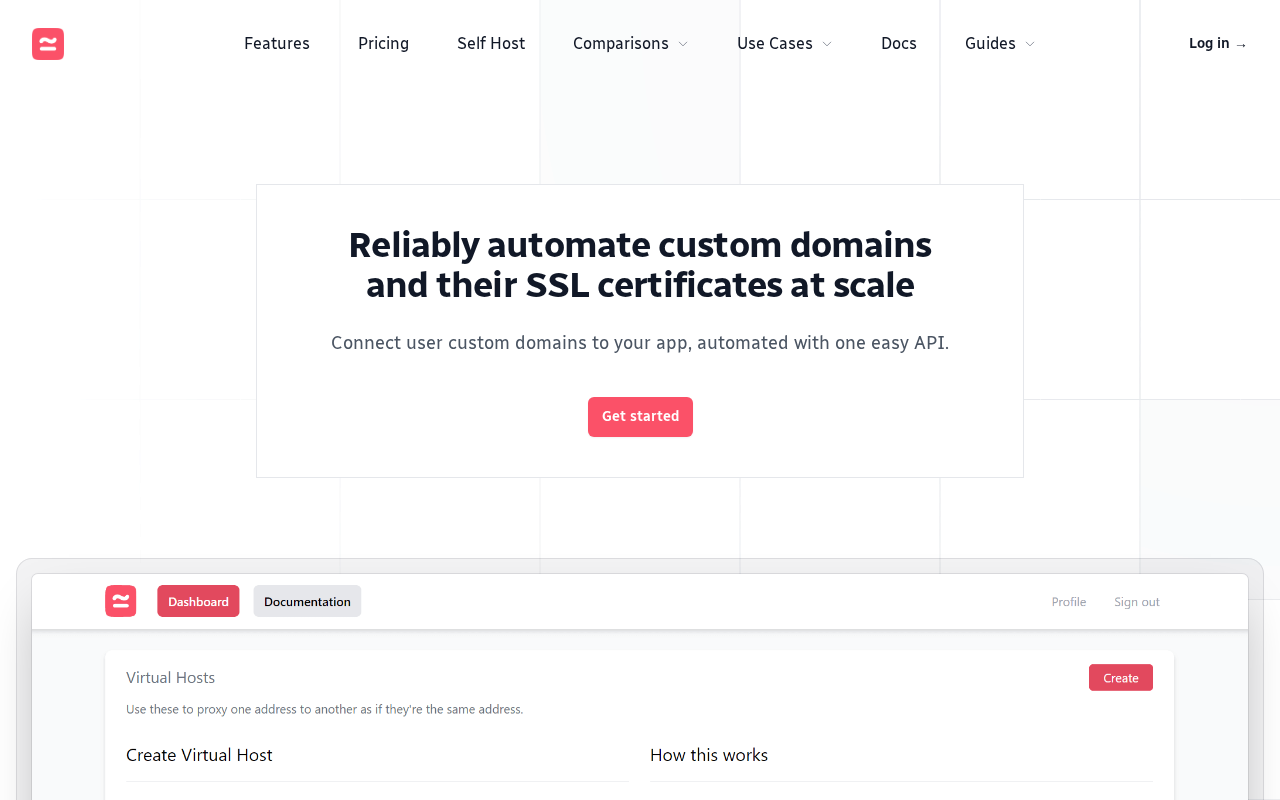
Task: Click the red logo in the top navigation
Action: 48,44
